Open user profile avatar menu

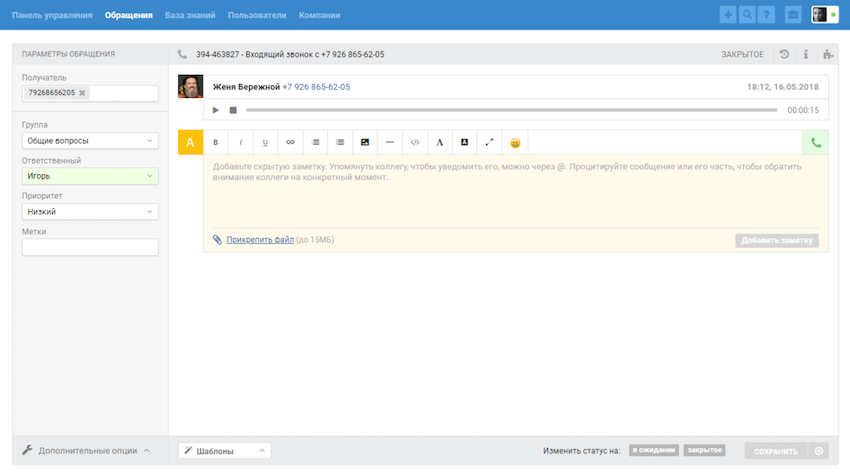tap(825, 15)
